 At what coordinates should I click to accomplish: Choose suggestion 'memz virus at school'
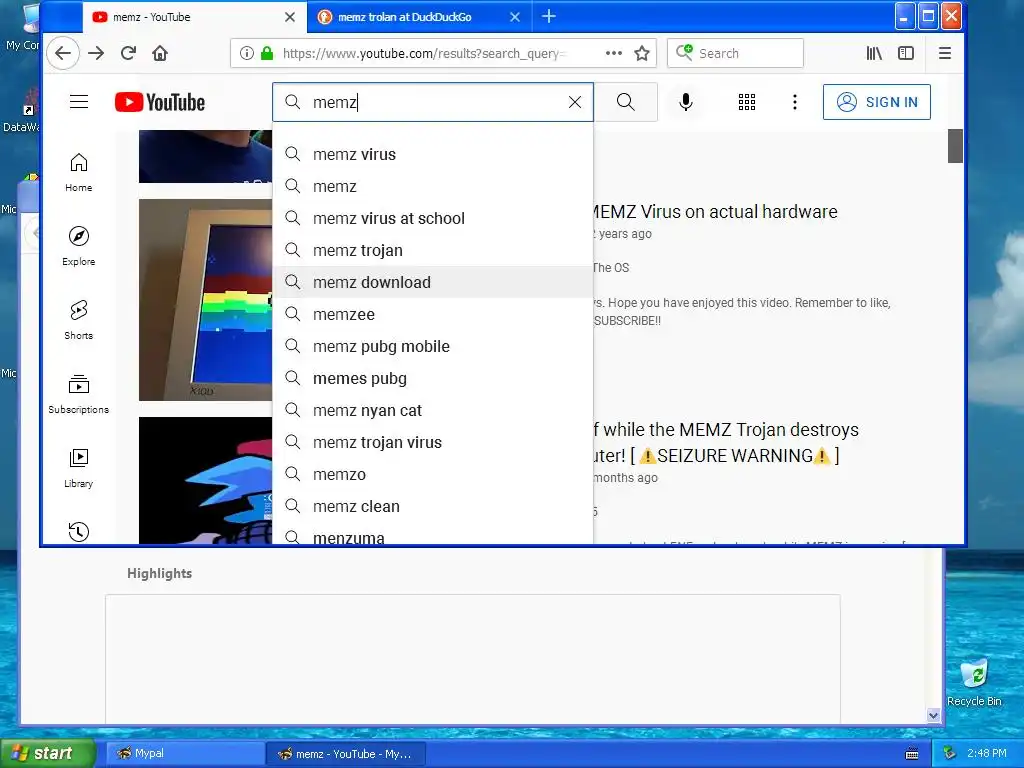point(433,218)
